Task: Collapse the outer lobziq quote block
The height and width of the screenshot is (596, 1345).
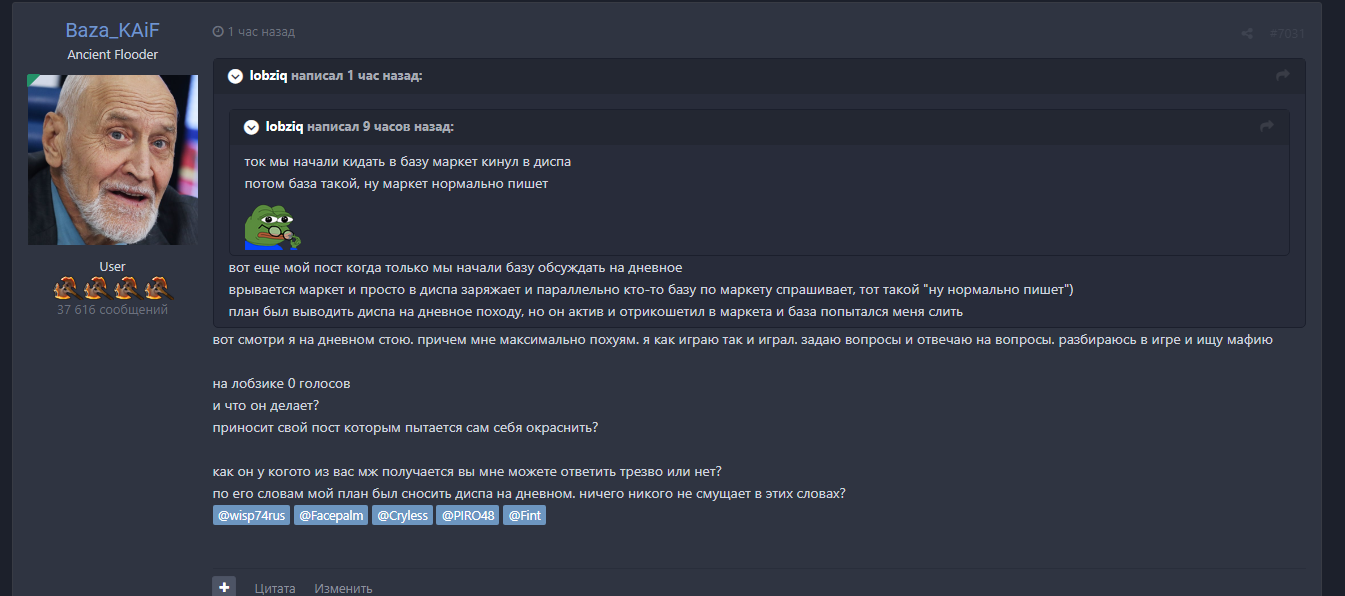Action: point(236,76)
